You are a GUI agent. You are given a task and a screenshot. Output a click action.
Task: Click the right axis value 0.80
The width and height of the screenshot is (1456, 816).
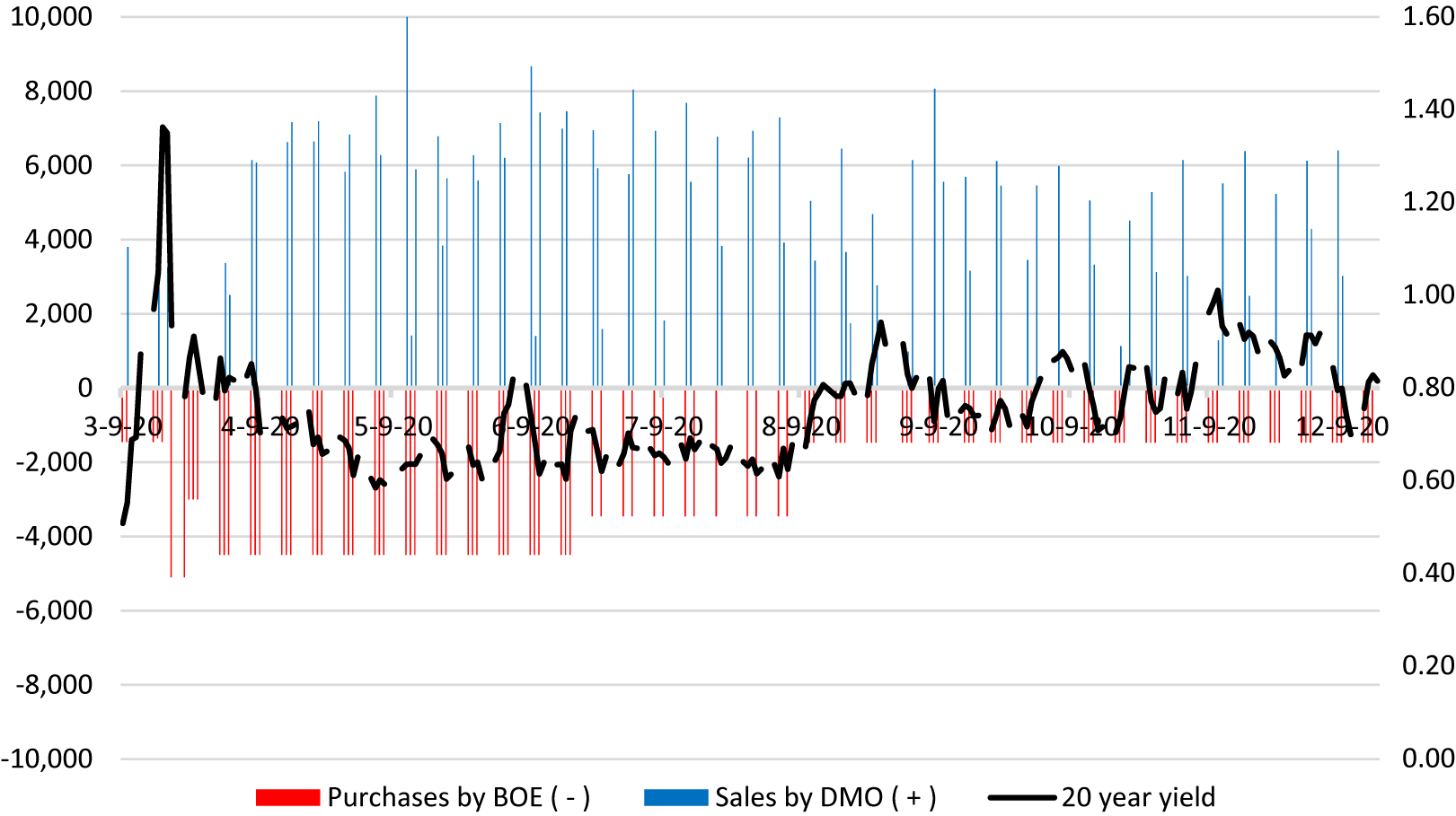coord(1428,388)
